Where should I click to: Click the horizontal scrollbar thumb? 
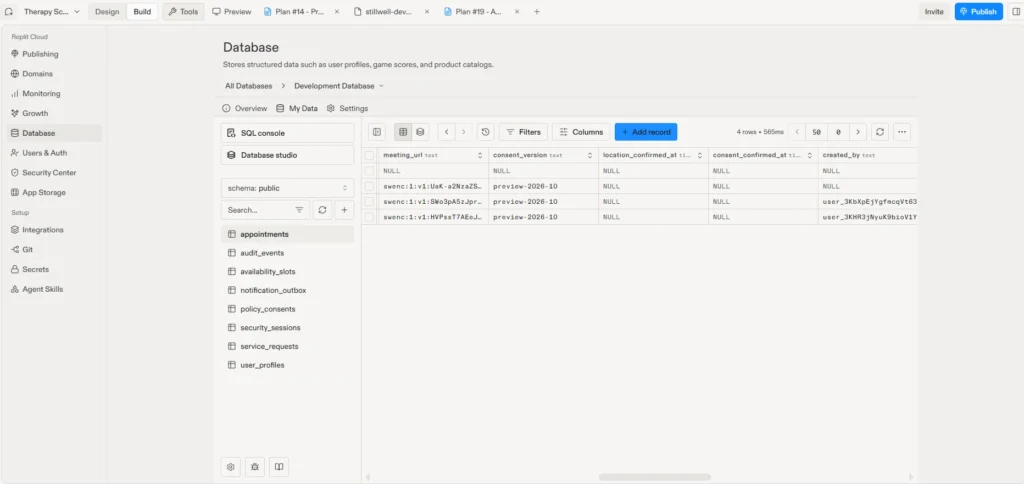coord(654,477)
